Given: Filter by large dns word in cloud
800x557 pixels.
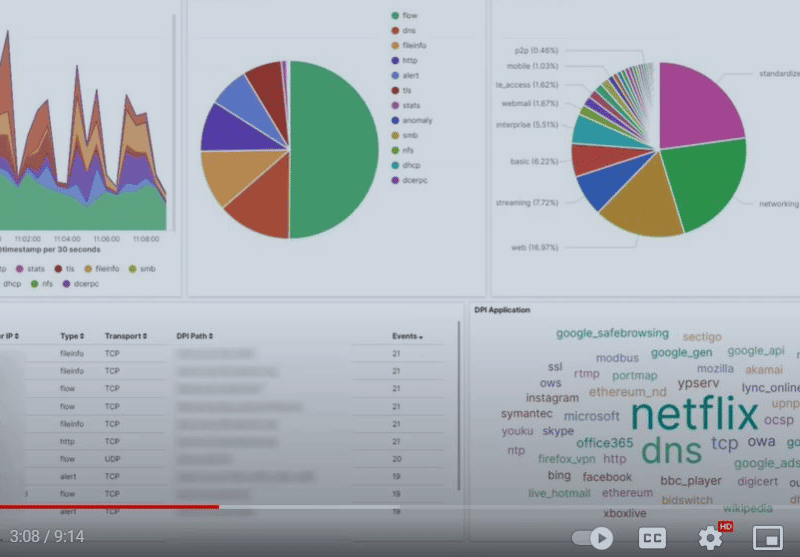Looking at the screenshot, I should (671, 450).
